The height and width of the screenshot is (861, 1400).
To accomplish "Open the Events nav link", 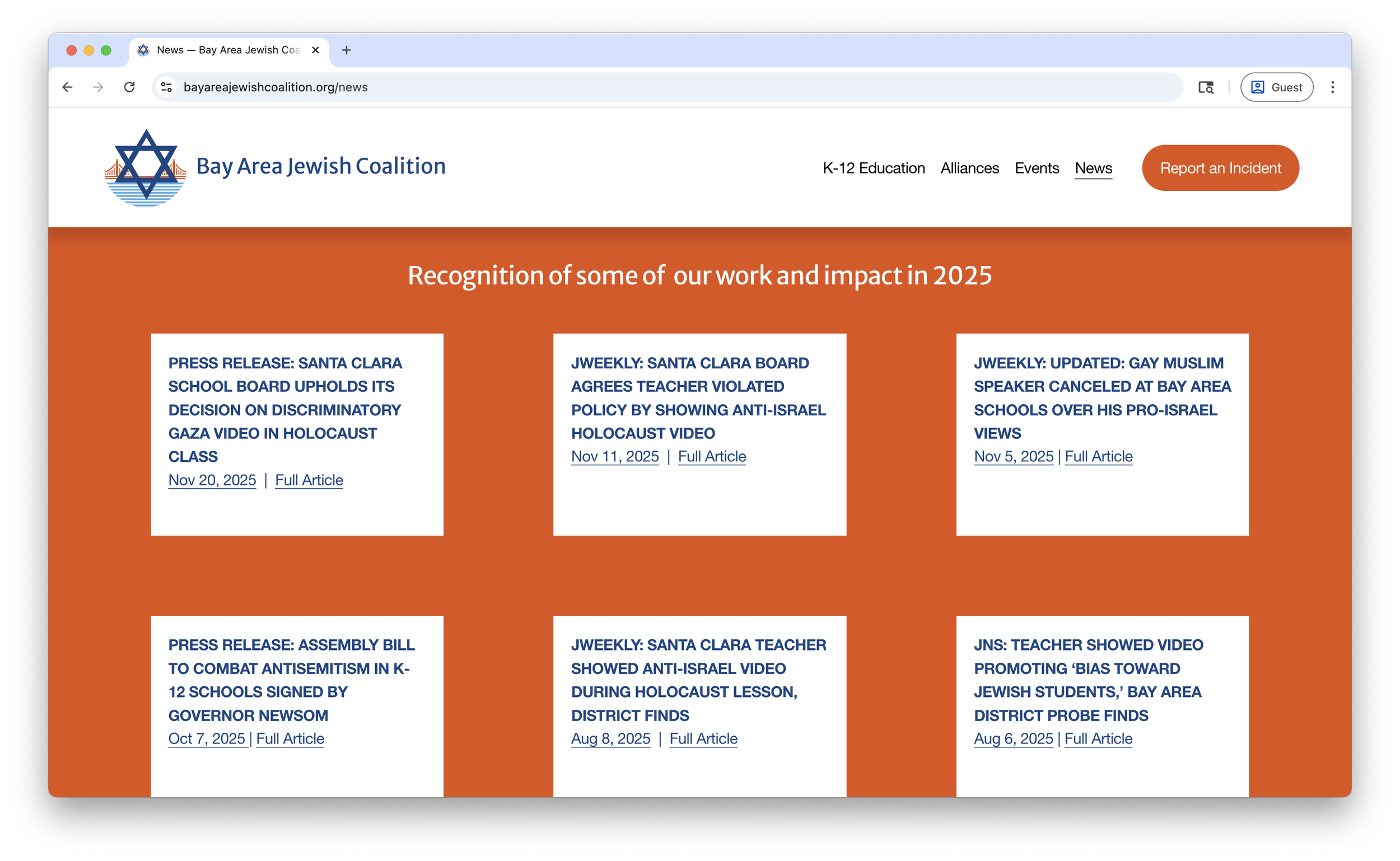I will click(x=1037, y=168).
